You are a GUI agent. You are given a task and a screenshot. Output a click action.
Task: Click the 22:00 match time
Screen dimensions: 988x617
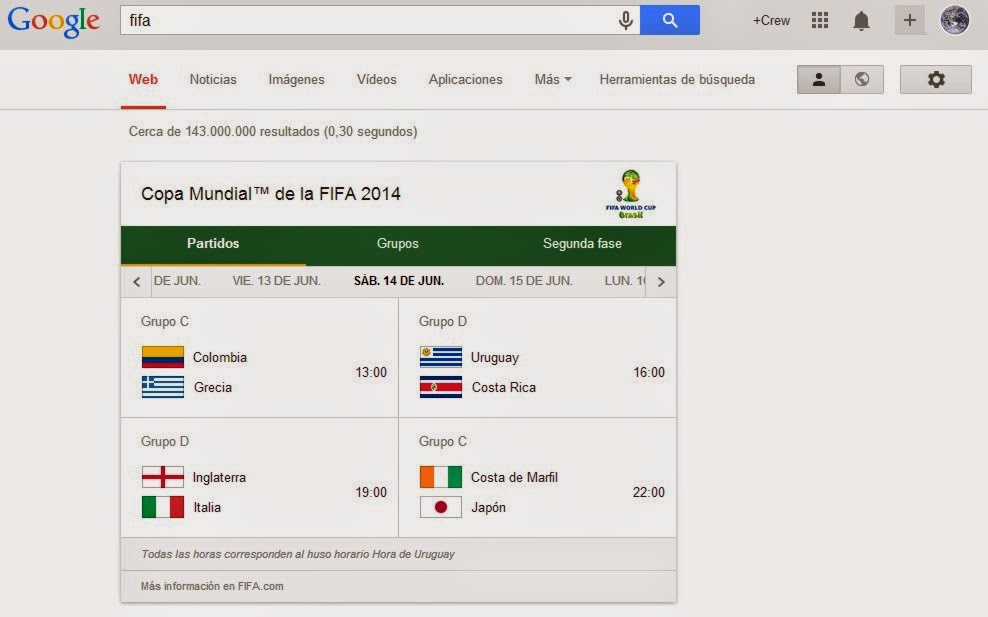(649, 492)
